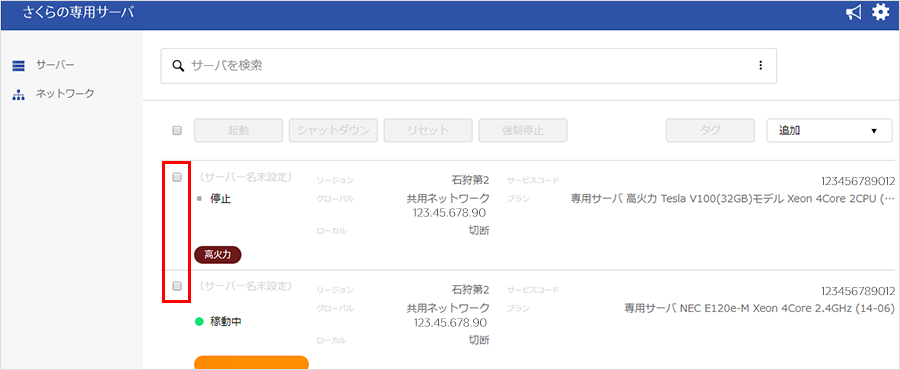Click the dark red 高火力 tag
This screenshot has width=900, height=370.
[218, 255]
